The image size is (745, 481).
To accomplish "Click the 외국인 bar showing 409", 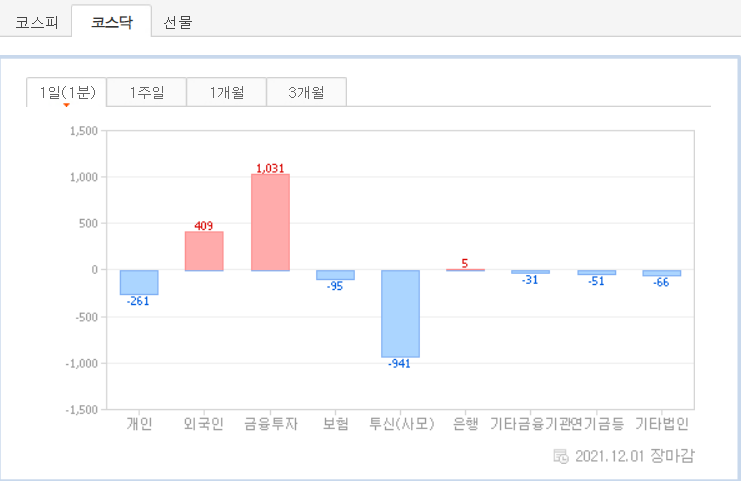I will coord(204,251).
